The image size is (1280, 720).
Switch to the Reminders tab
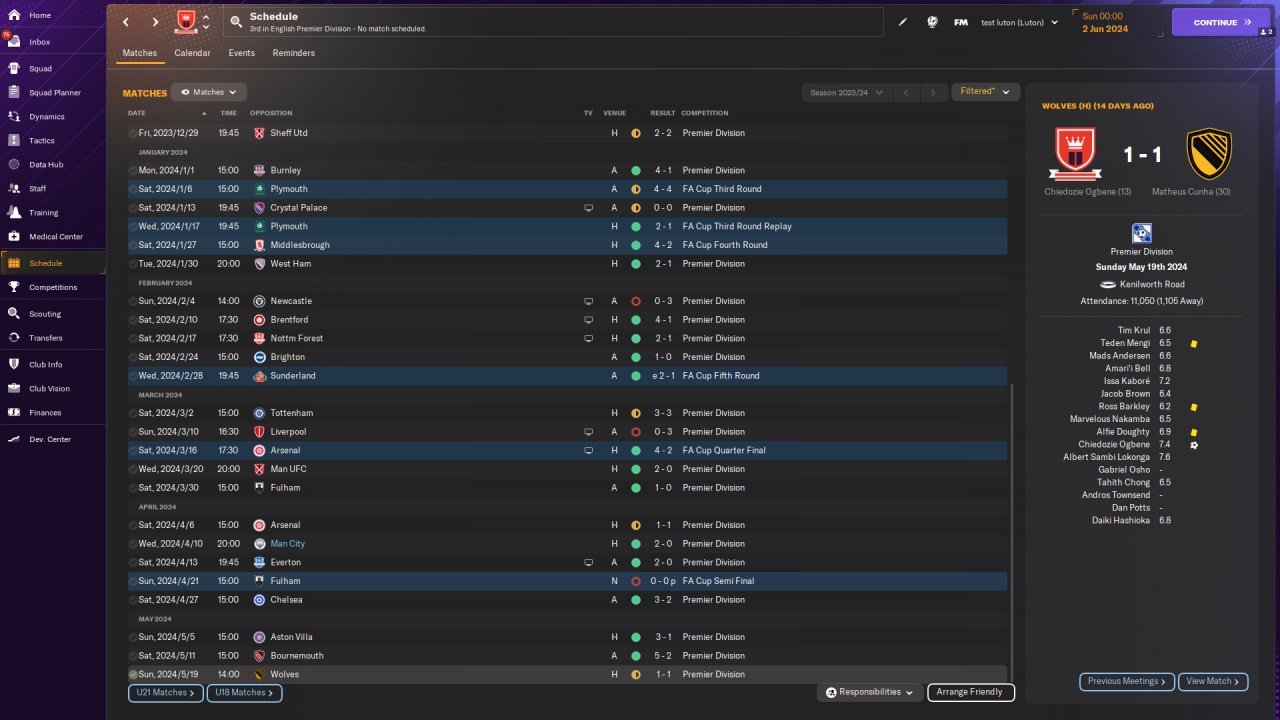293,53
